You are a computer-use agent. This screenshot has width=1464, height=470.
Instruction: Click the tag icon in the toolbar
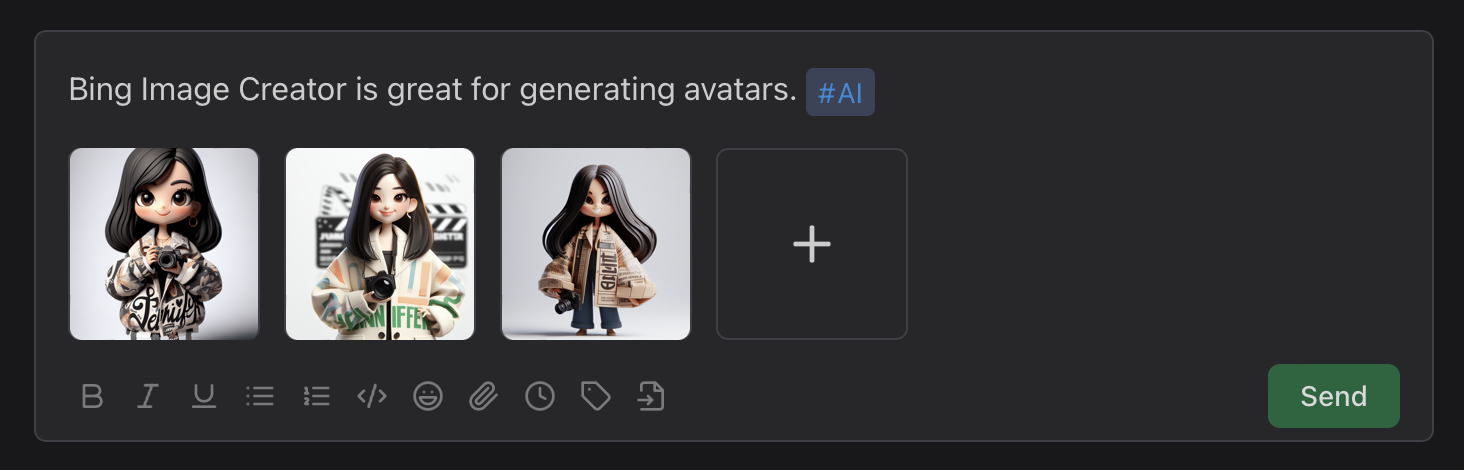[596, 397]
